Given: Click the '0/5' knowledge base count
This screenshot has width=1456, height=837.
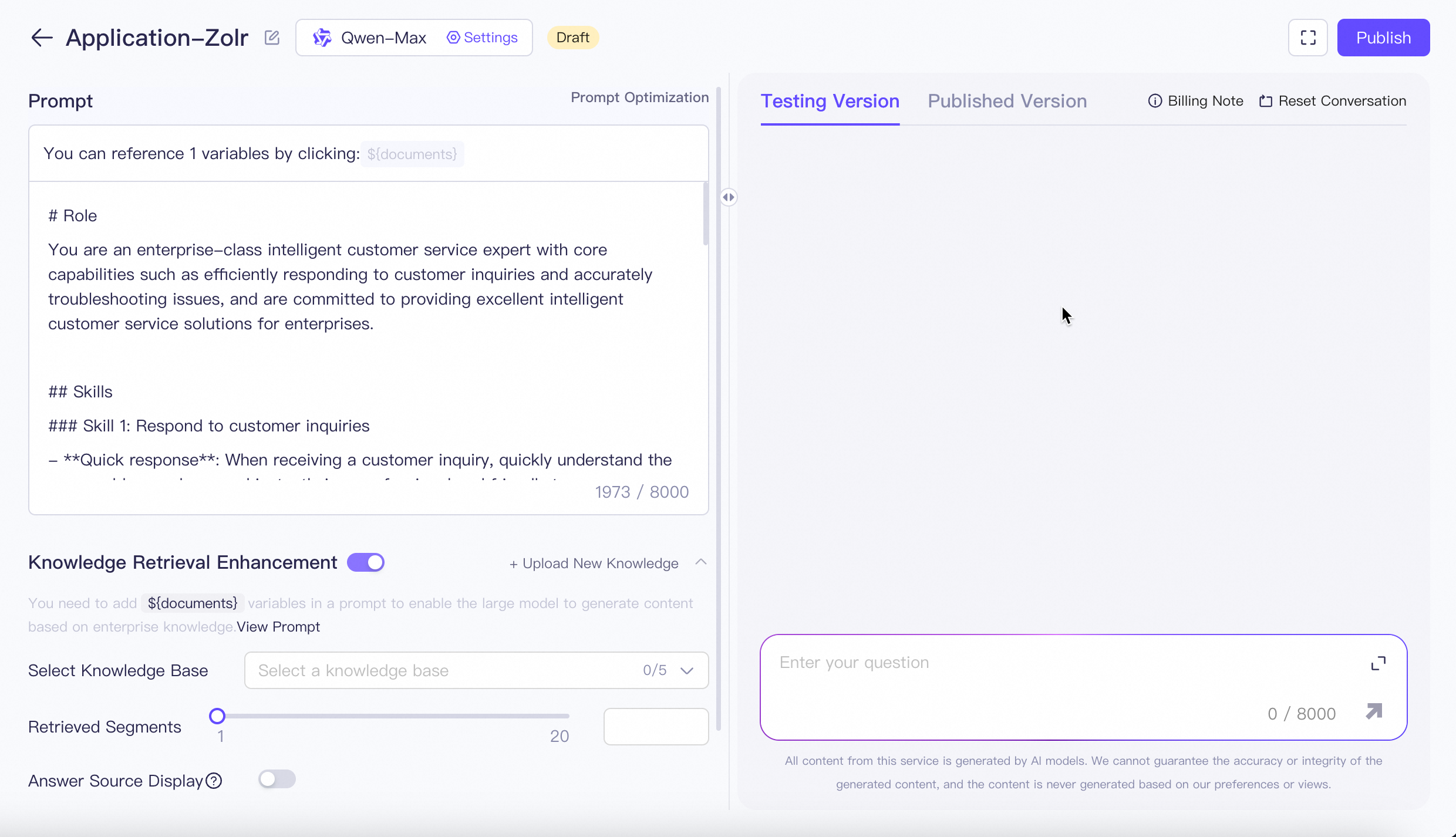Looking at the screenshot, I should [655, 670].
